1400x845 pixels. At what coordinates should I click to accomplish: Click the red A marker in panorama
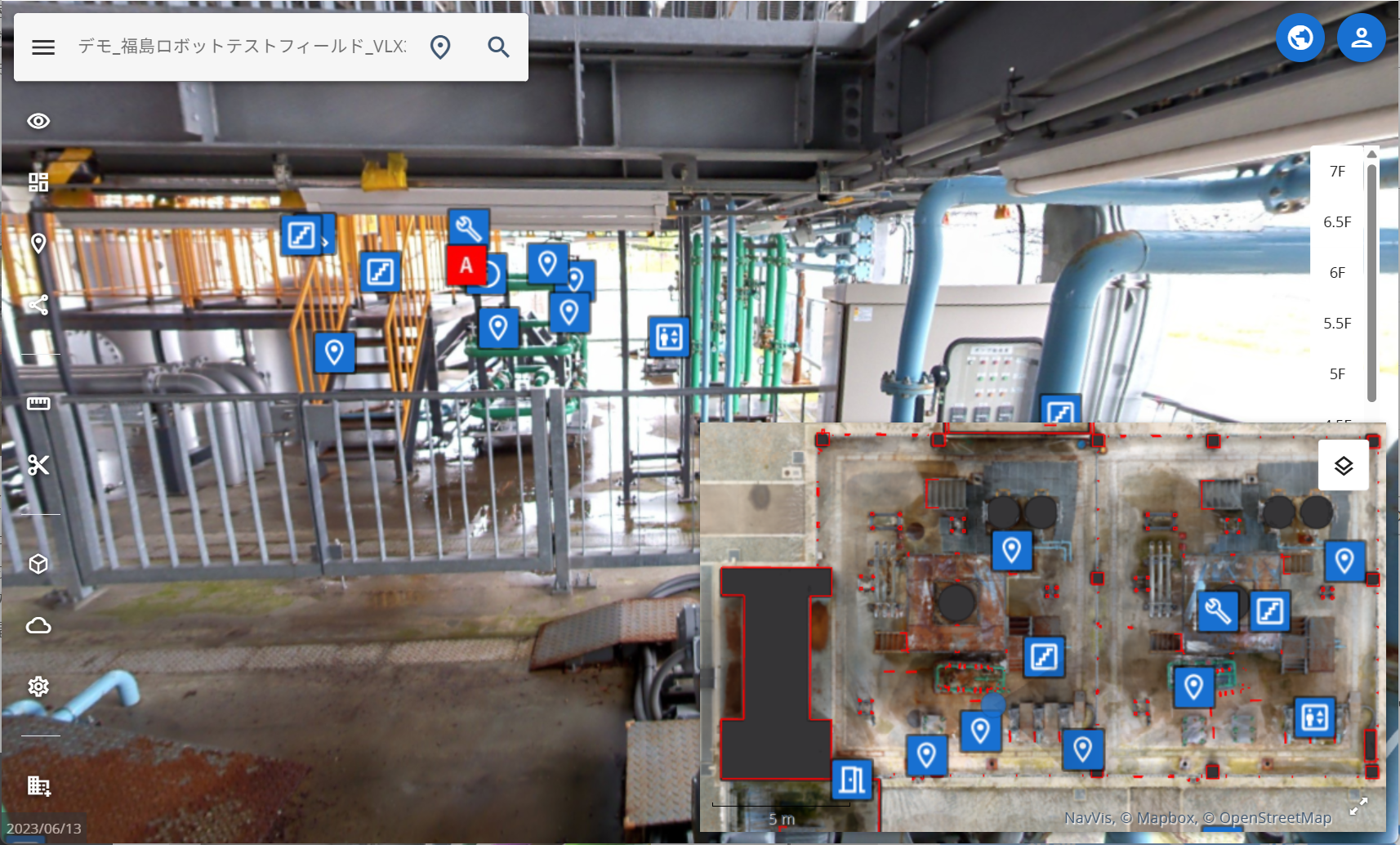(466, 265)
